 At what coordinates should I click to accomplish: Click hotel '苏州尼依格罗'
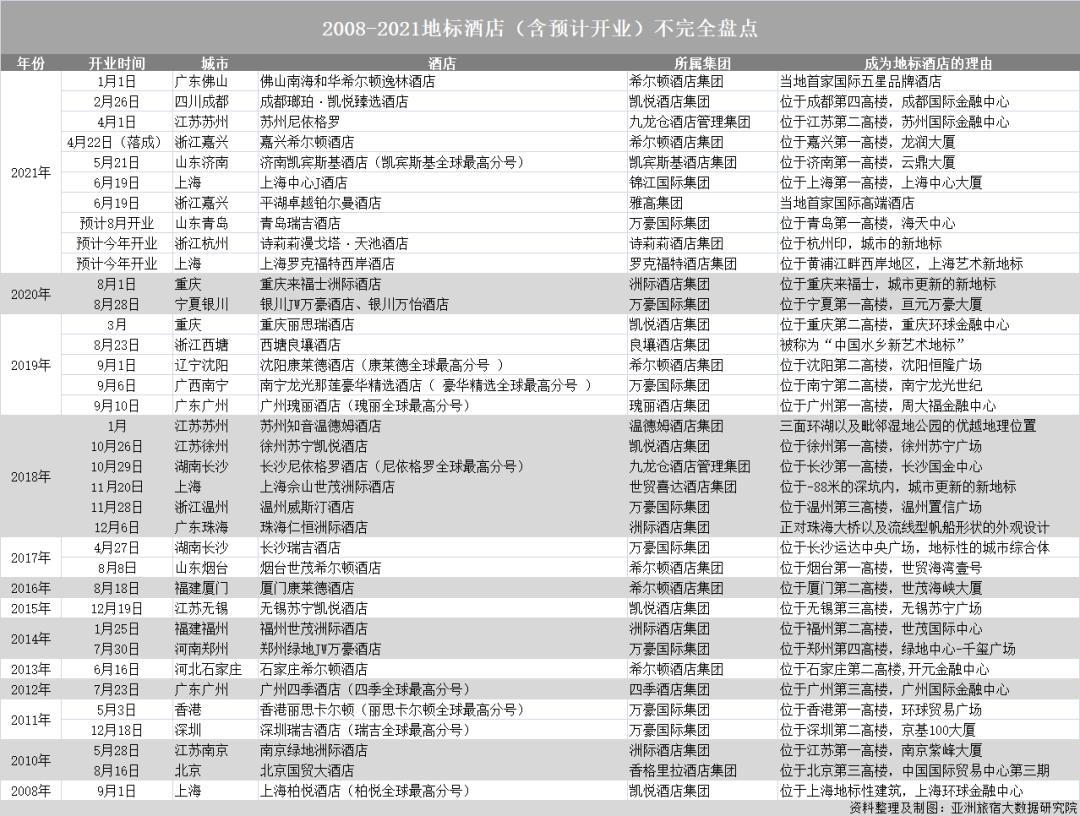[x=300, y=122]
